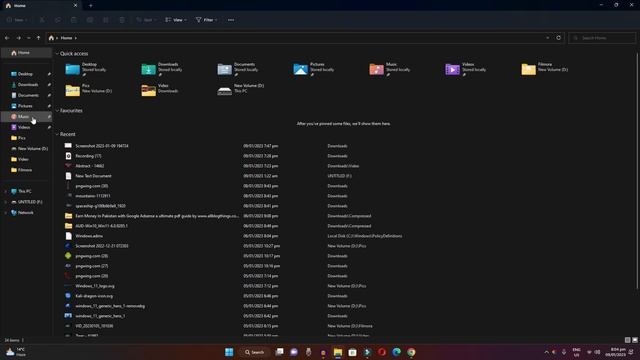
Task: Expand This PC in the navigation pane
Action: tap(5, 191)
